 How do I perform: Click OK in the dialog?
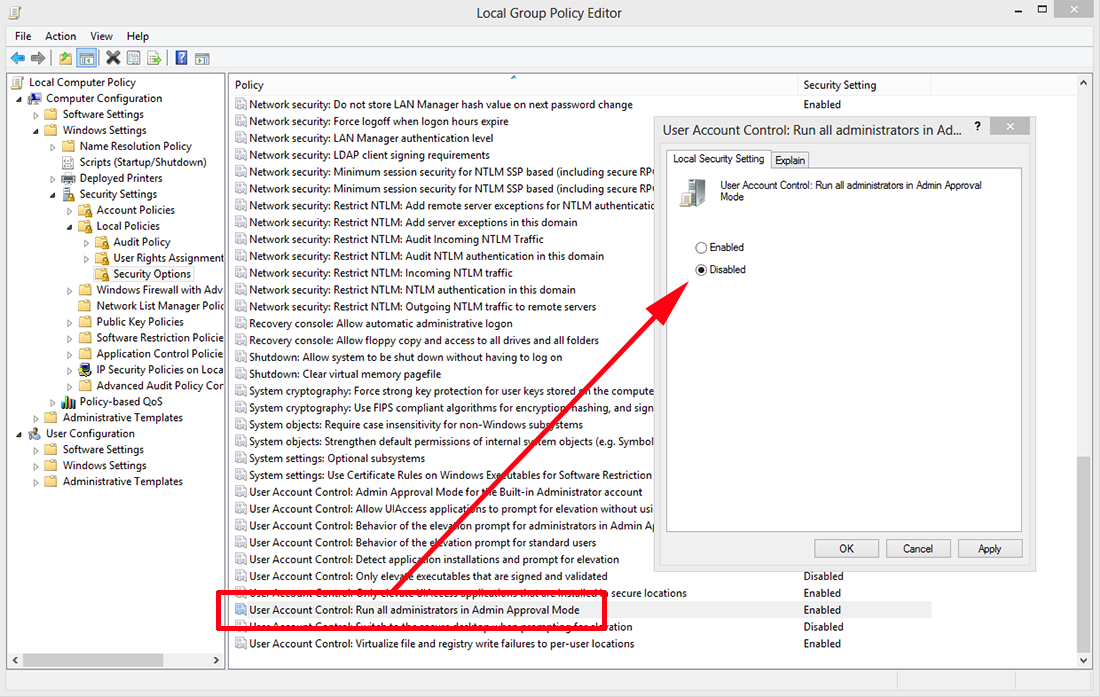pos(847,548)
